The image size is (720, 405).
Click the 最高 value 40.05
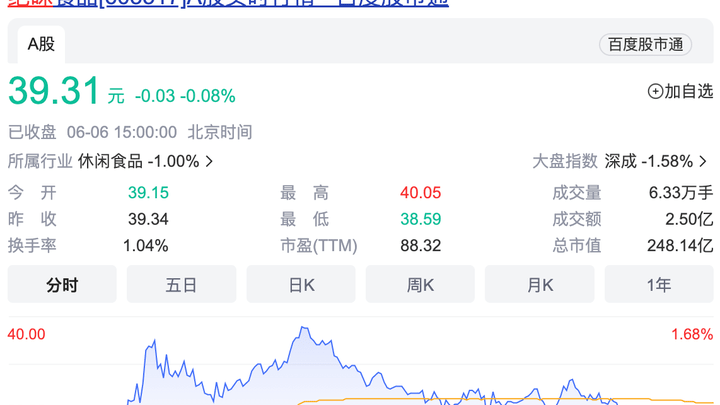coord(421,192)
